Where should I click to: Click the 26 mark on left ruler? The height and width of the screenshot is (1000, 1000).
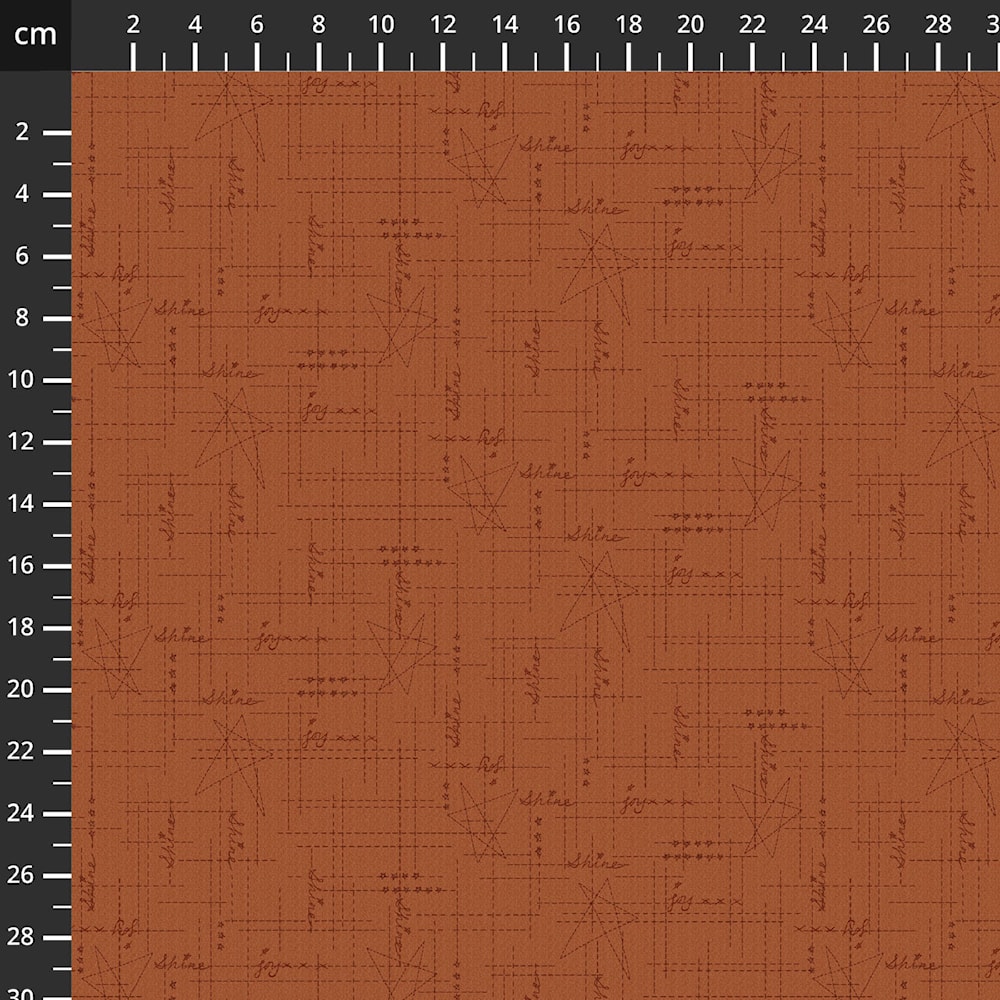(x=24, y=876)
